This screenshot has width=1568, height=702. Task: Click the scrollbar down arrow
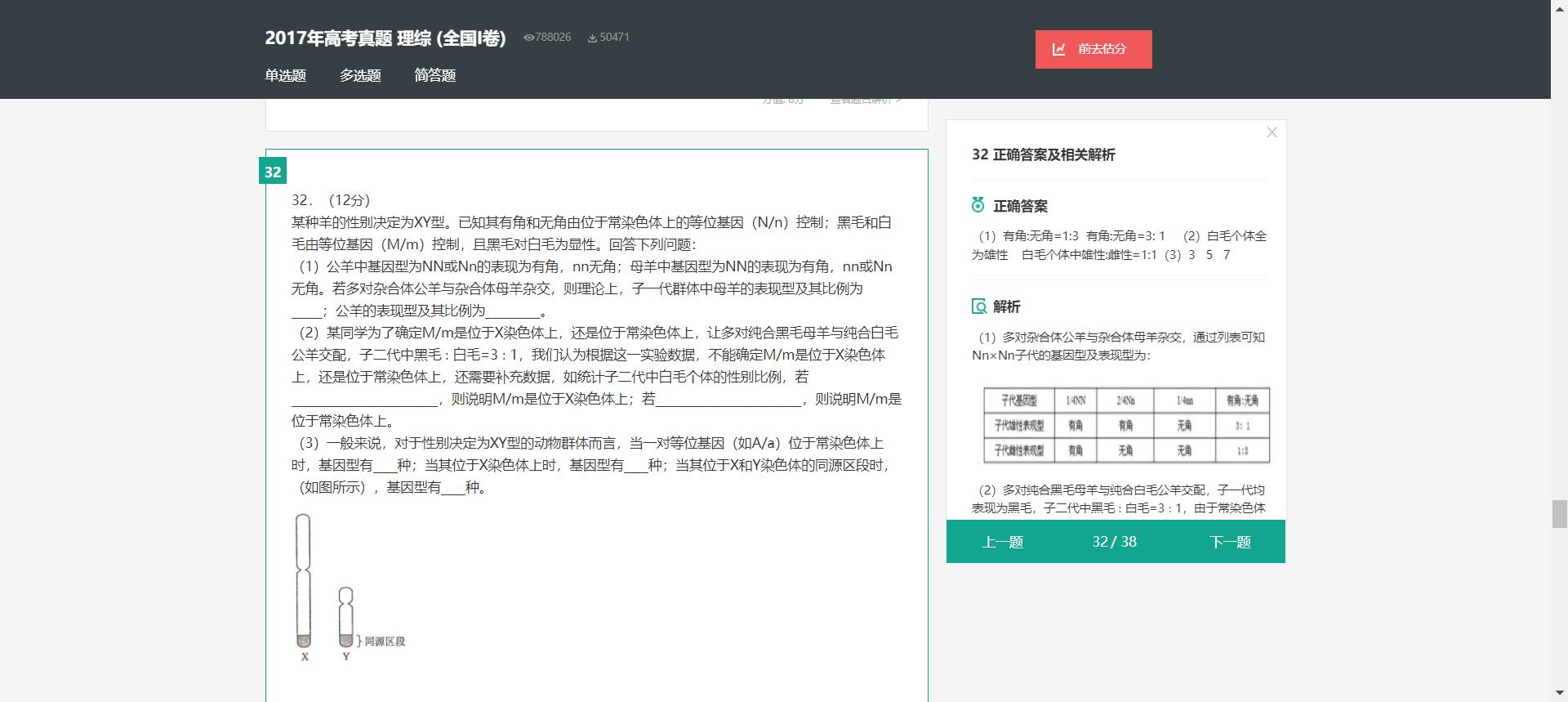(x=1559, y=694)
